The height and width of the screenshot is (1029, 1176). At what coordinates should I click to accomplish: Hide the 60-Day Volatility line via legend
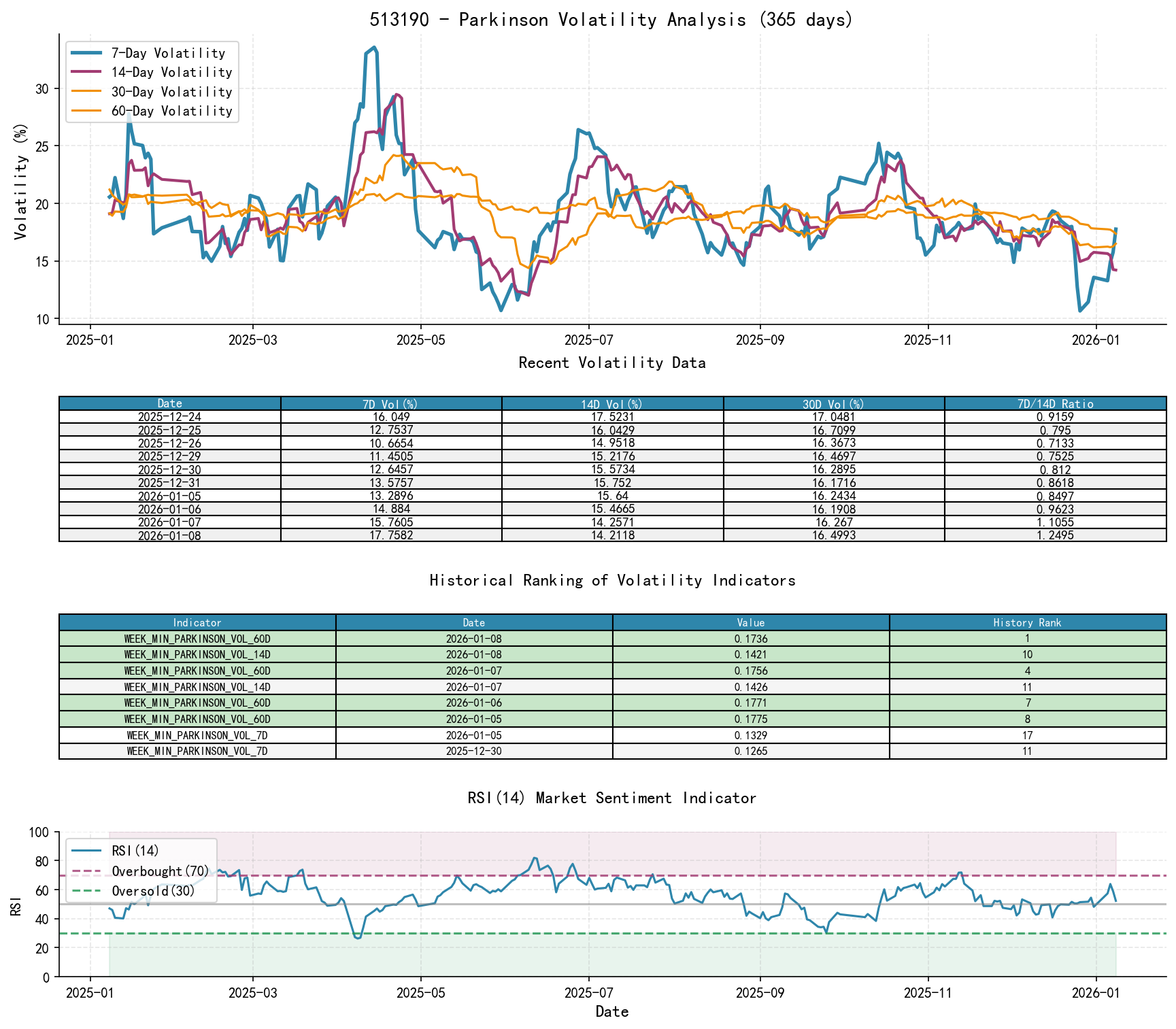[170, 110]
